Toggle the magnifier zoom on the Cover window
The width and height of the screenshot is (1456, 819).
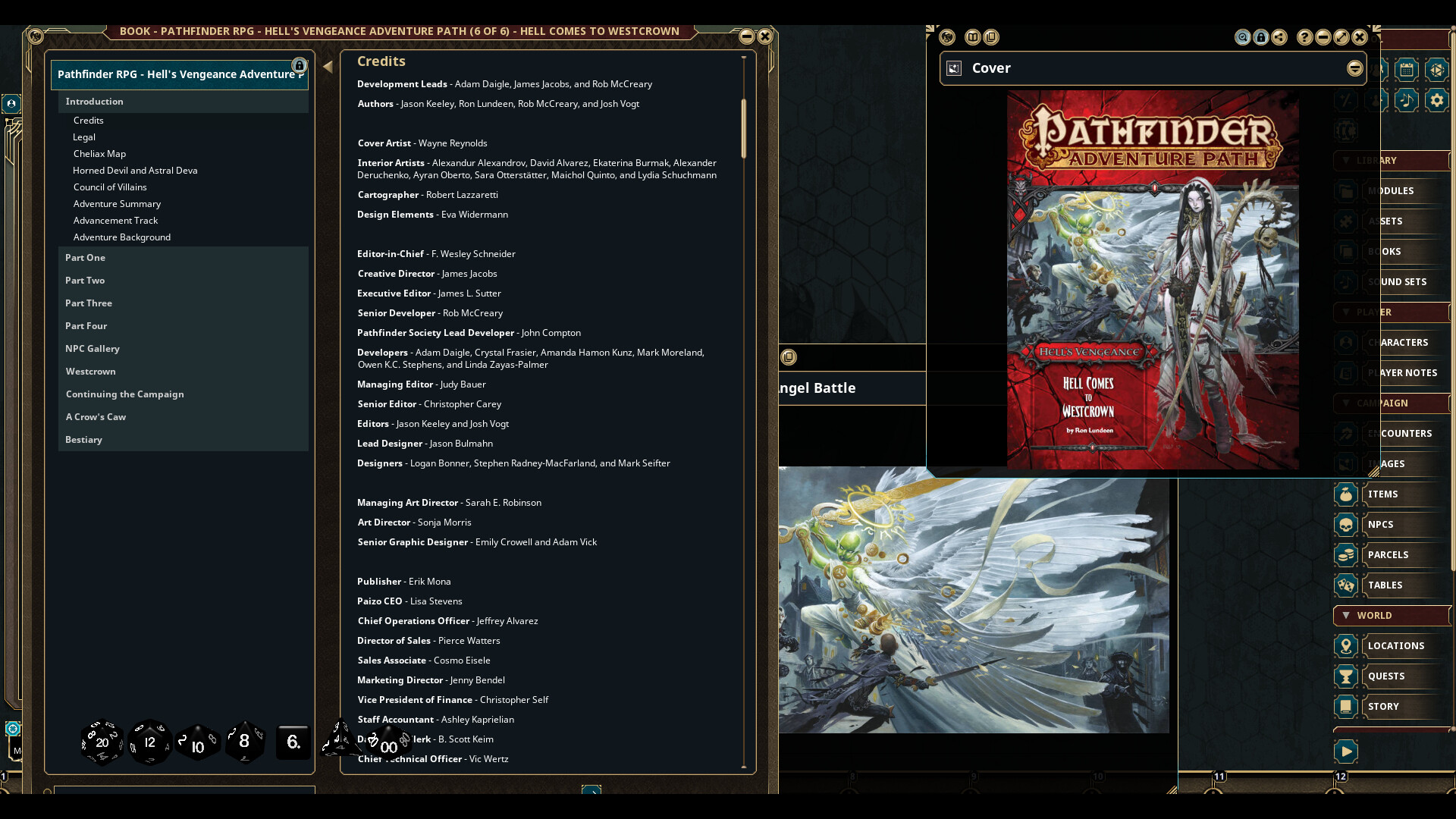(x=1242, y=37)
